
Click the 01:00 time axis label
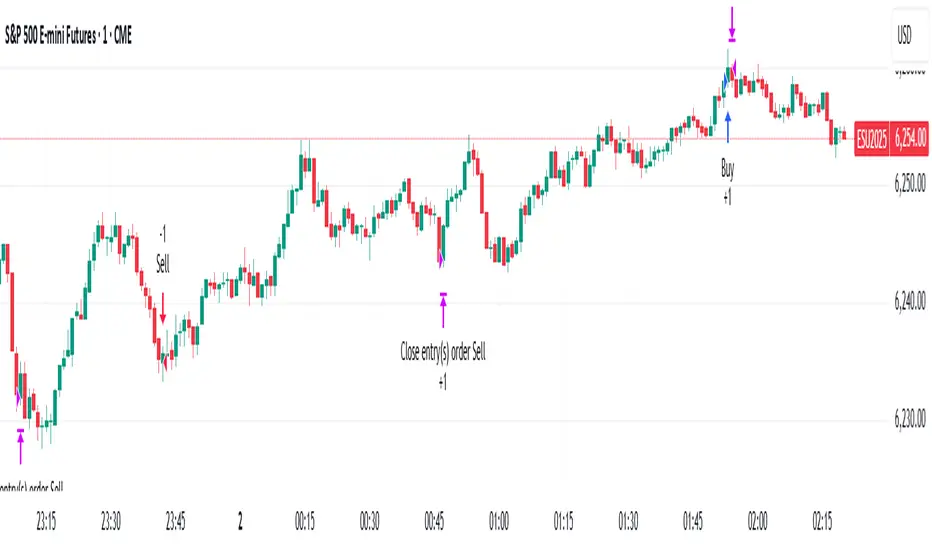(x=499, y=521)
